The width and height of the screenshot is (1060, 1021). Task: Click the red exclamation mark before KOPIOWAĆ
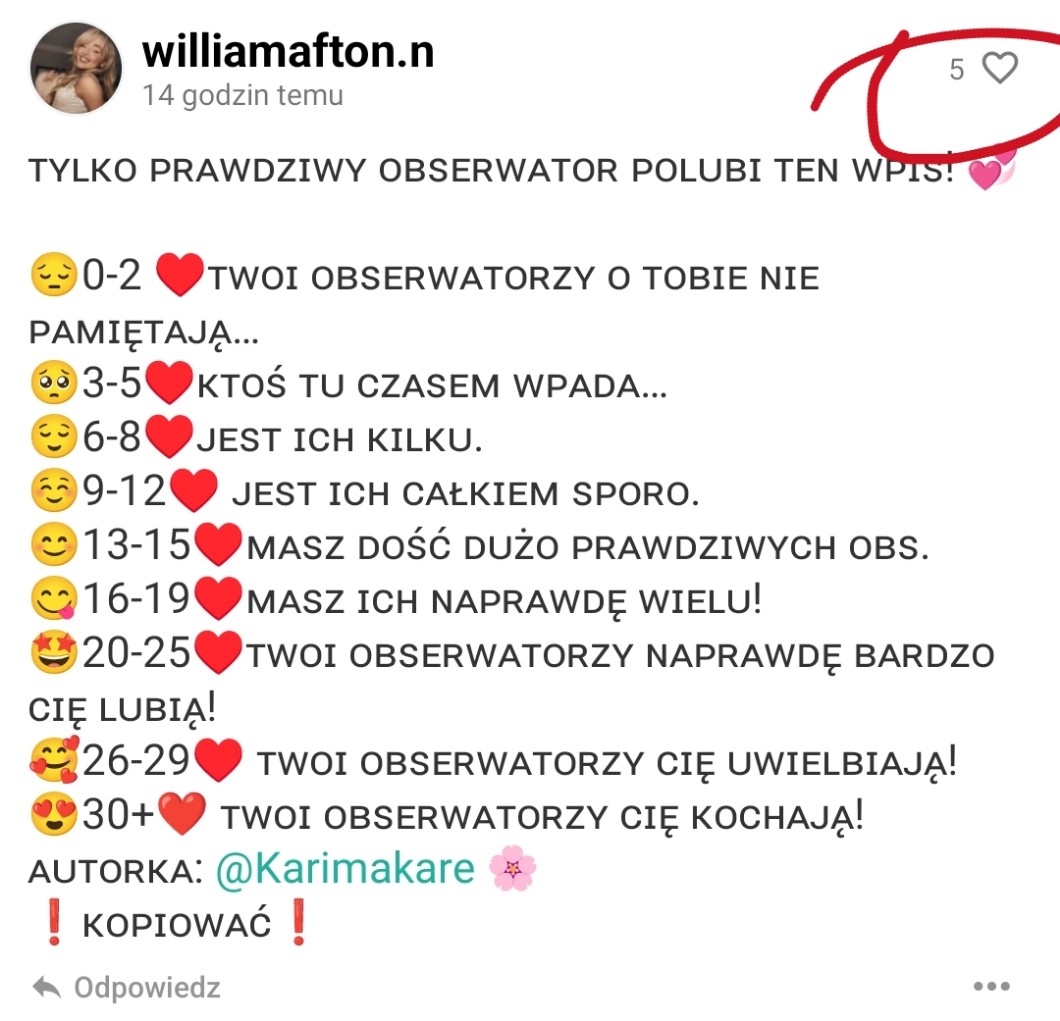(55, 922)
